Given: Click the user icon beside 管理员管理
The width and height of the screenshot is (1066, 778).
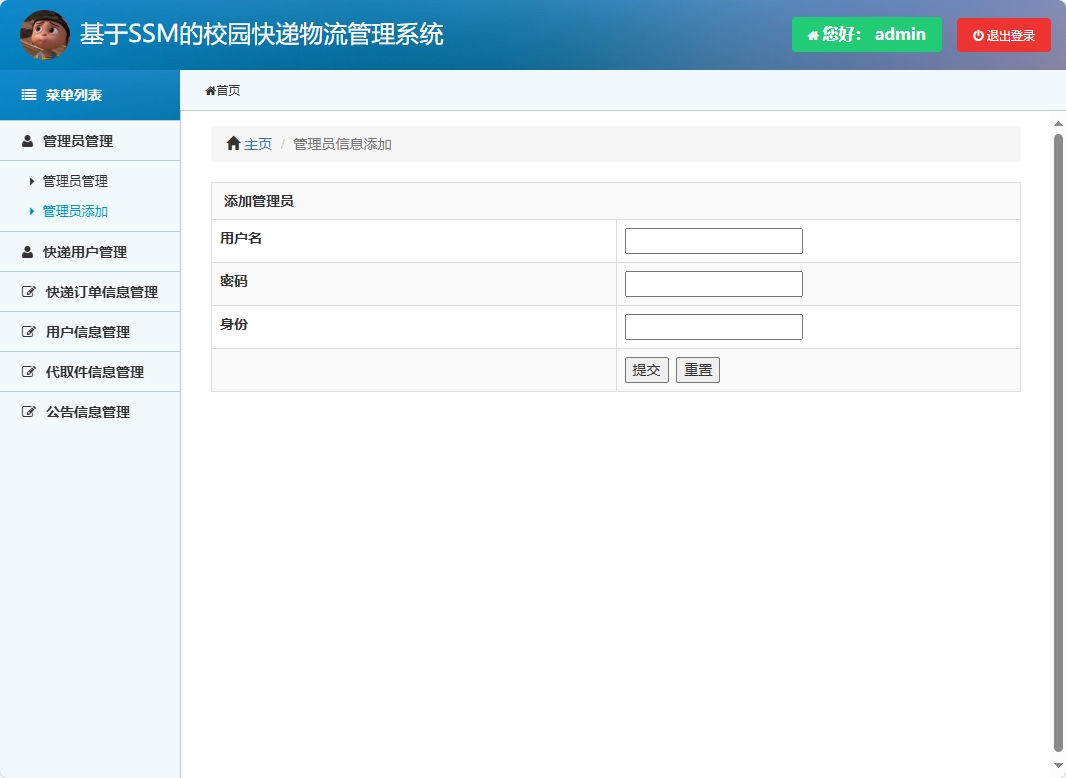Looking at the screenshot, I should pos(26,141).
